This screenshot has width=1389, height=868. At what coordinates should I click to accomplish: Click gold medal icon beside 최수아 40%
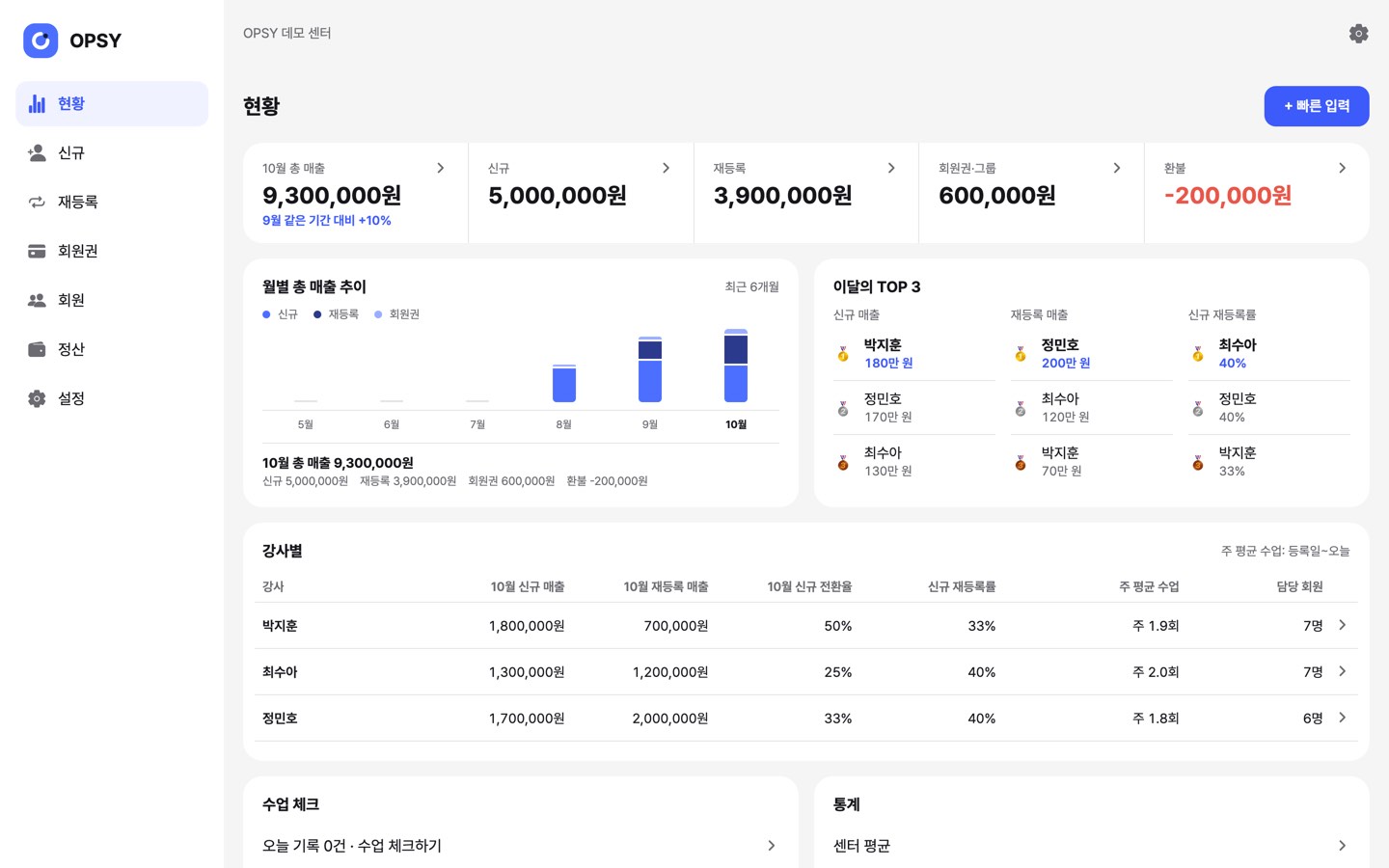(x=1198, y=354)
